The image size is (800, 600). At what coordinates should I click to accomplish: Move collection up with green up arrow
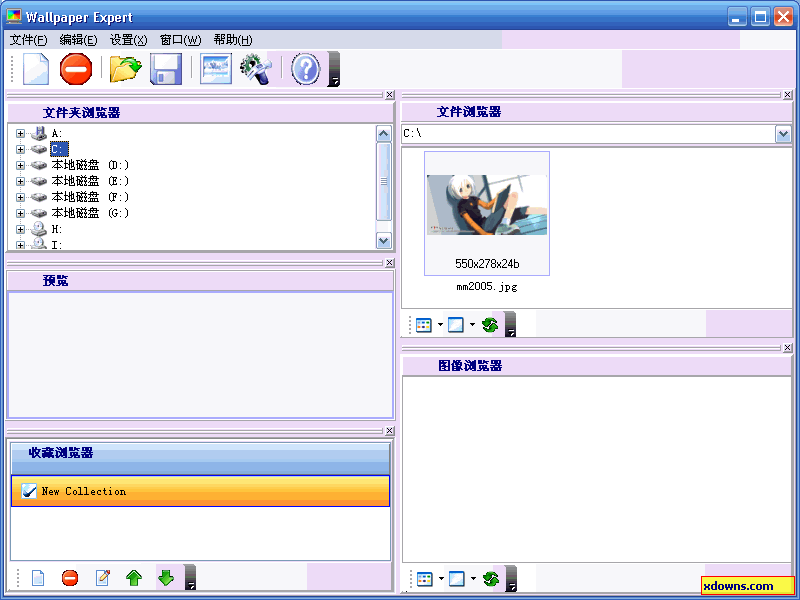tap(134, 578)
